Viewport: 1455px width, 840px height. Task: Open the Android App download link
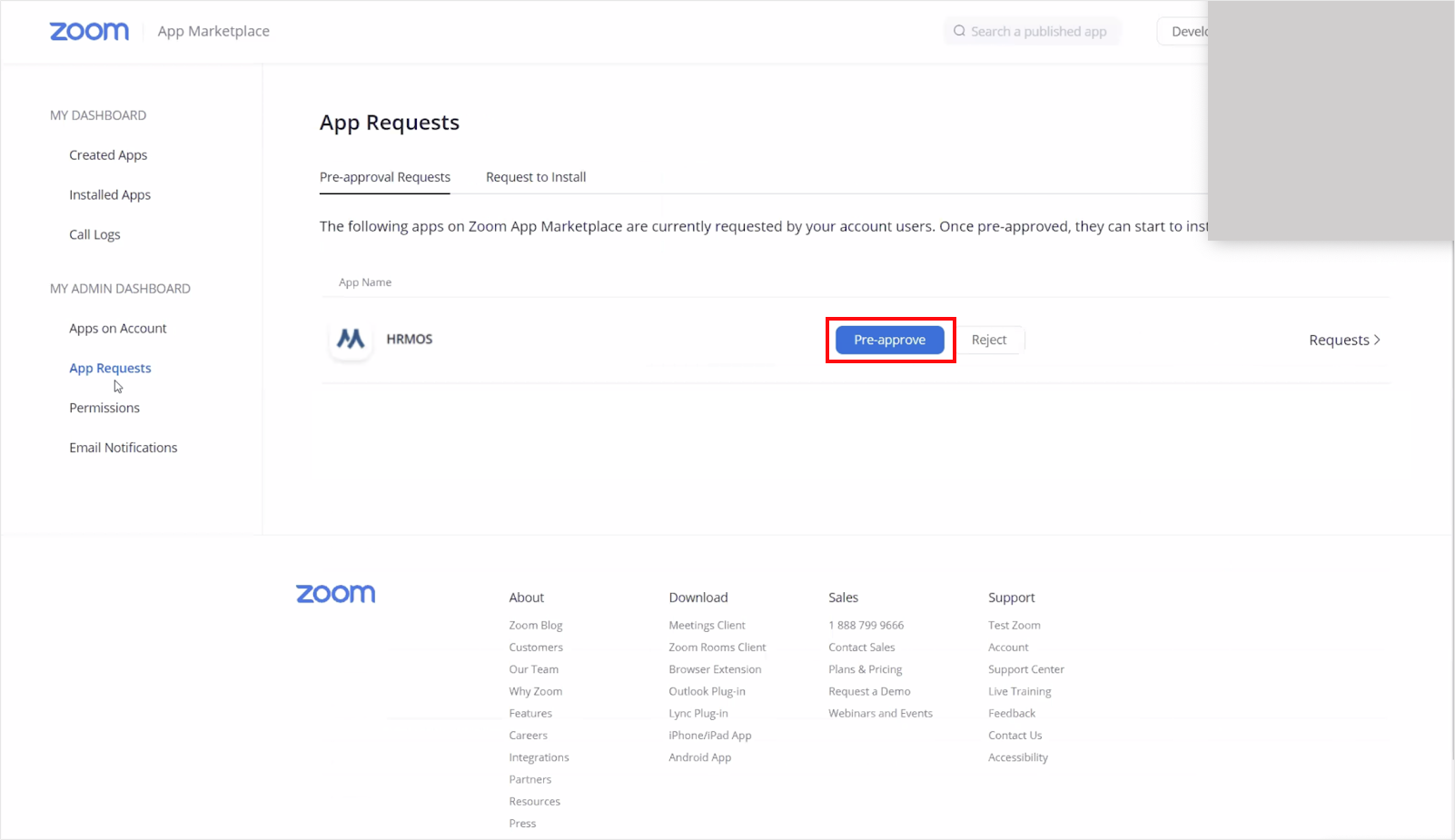pos(699,757)
